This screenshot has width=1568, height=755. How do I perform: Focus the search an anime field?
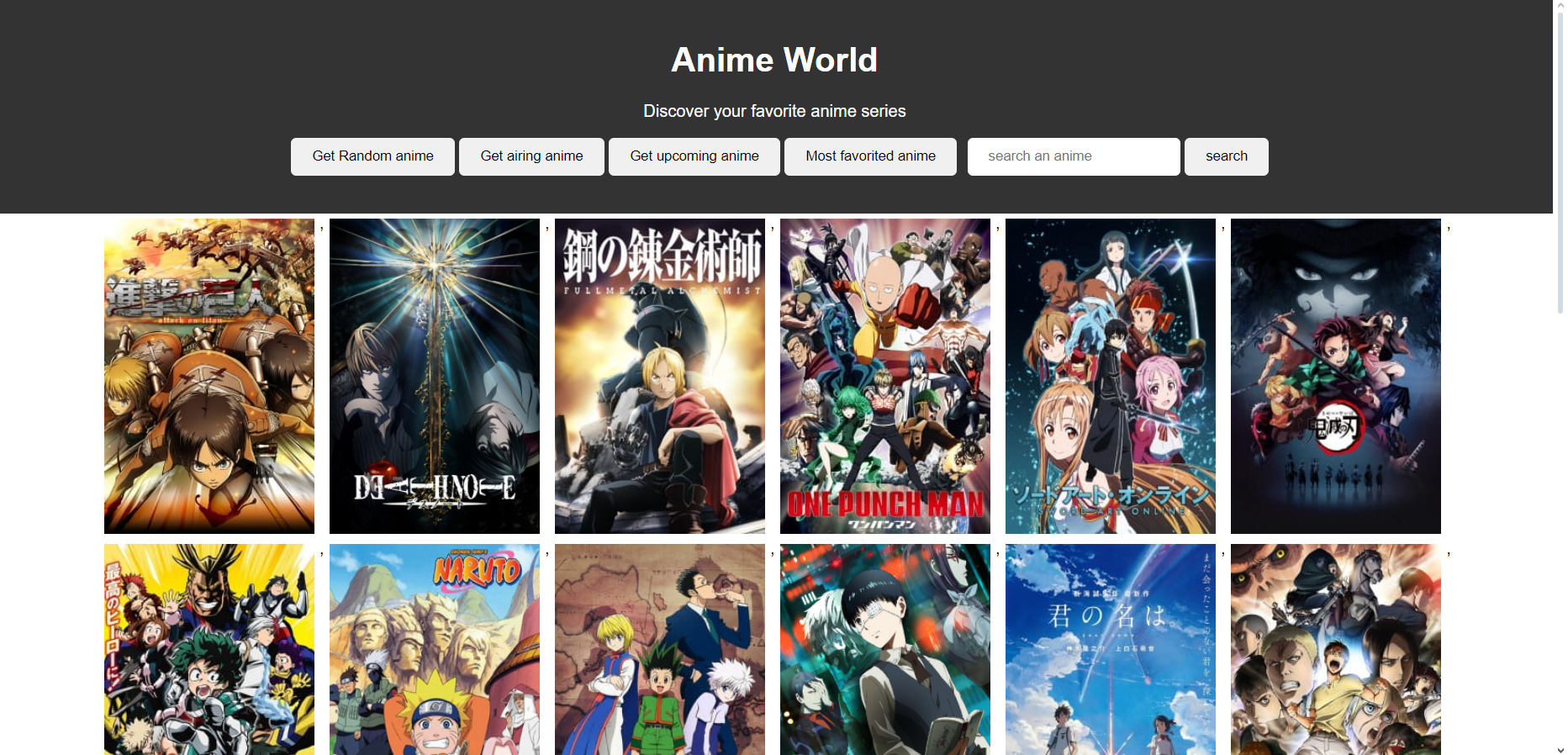click(x=1074, y=156)
